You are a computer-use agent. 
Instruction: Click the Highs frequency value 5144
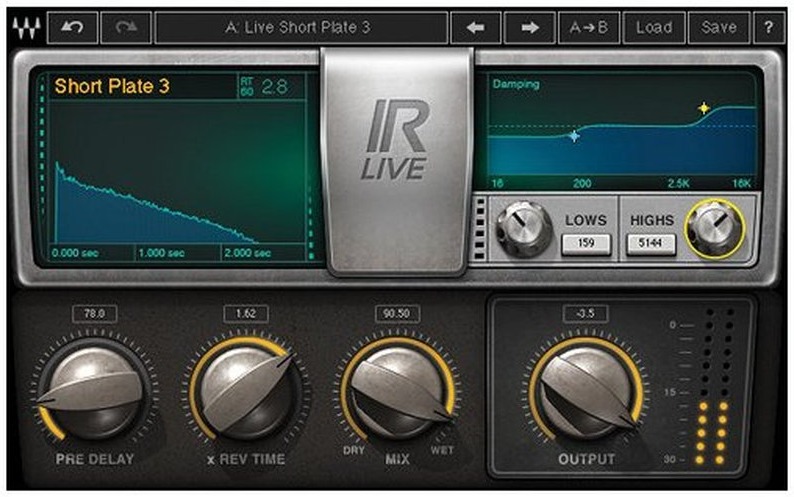point(651,244)
